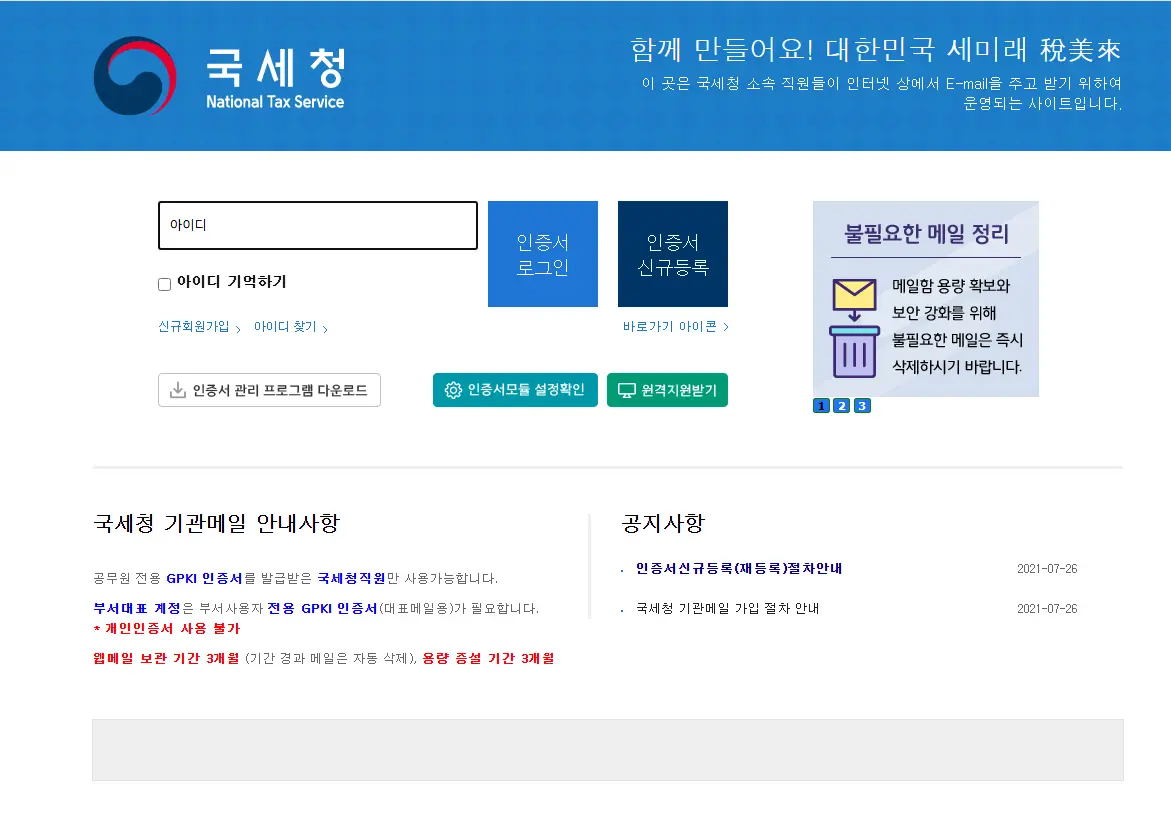Click the date of 인증서신규등록 notice
Viewport: 1171px width, 826px height.
coord(1047,569)
